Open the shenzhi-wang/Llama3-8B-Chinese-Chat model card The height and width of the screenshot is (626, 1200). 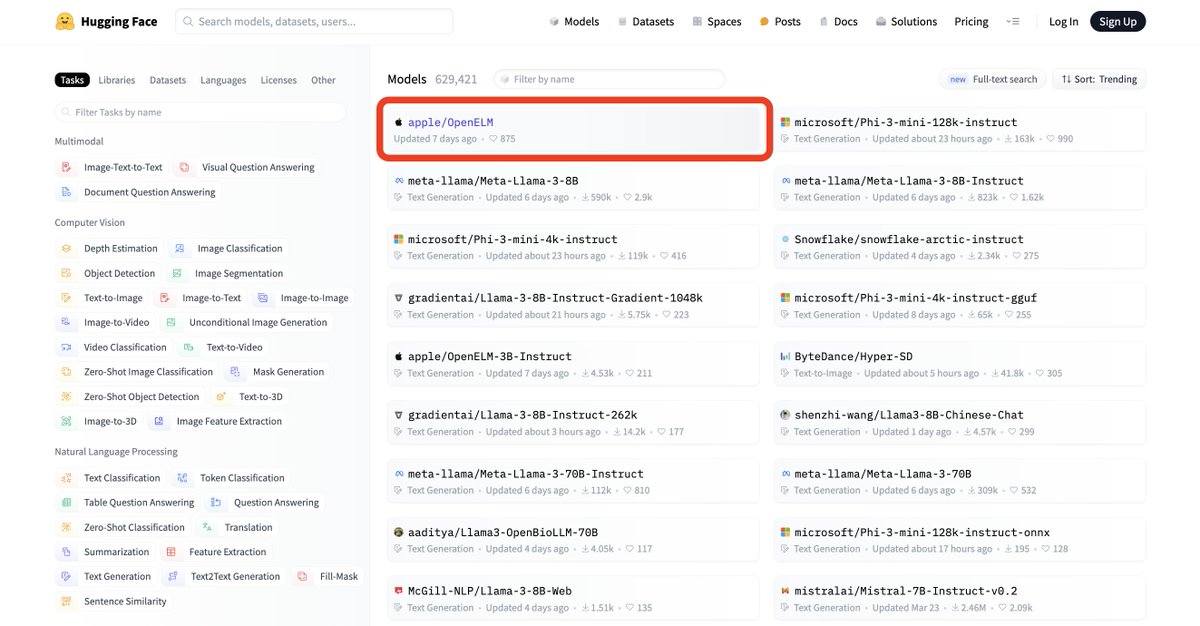point(960,423)
